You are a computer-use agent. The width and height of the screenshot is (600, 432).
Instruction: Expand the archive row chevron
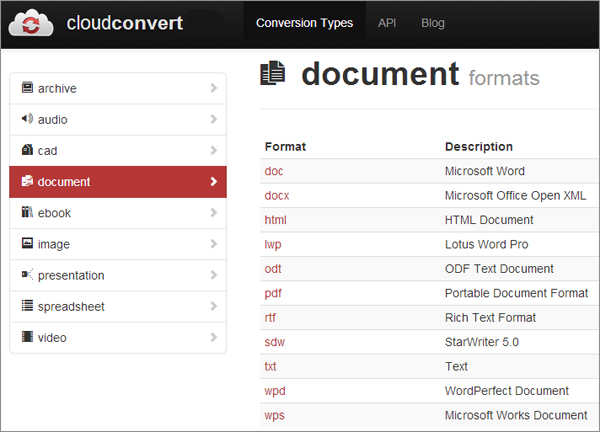(x=214, y=88)
